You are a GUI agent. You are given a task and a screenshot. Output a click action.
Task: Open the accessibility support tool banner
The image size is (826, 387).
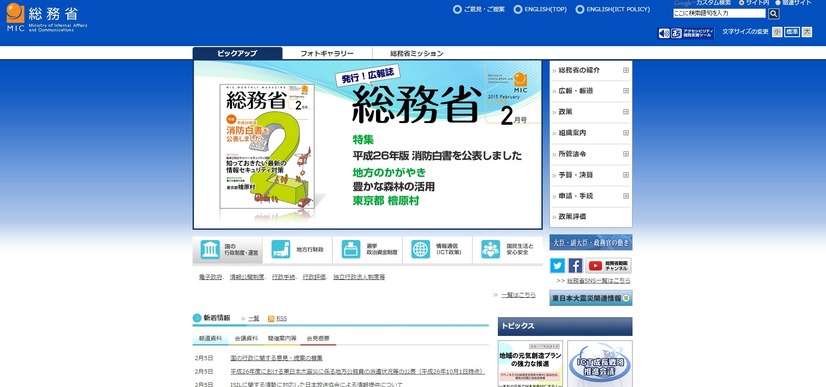(686, 33)
